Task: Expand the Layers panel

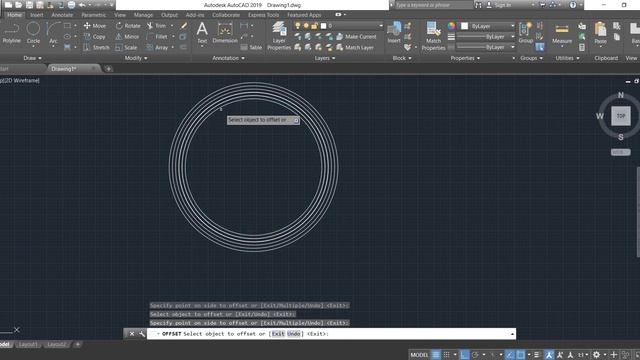Action: (324, 58)
